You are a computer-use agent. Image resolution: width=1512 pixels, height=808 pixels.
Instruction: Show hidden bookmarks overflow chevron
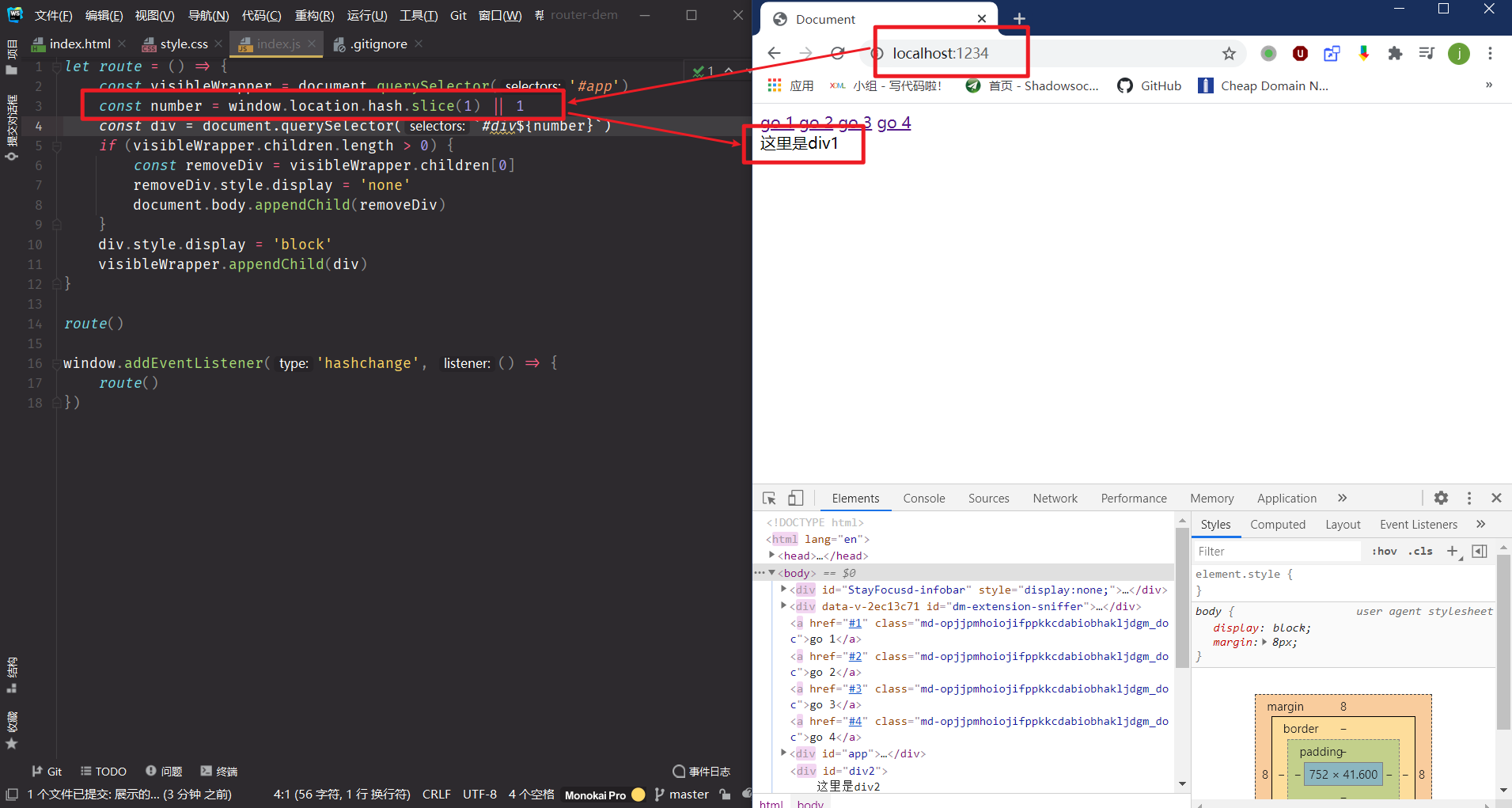pyautogui.click(x=1488, y=85)
